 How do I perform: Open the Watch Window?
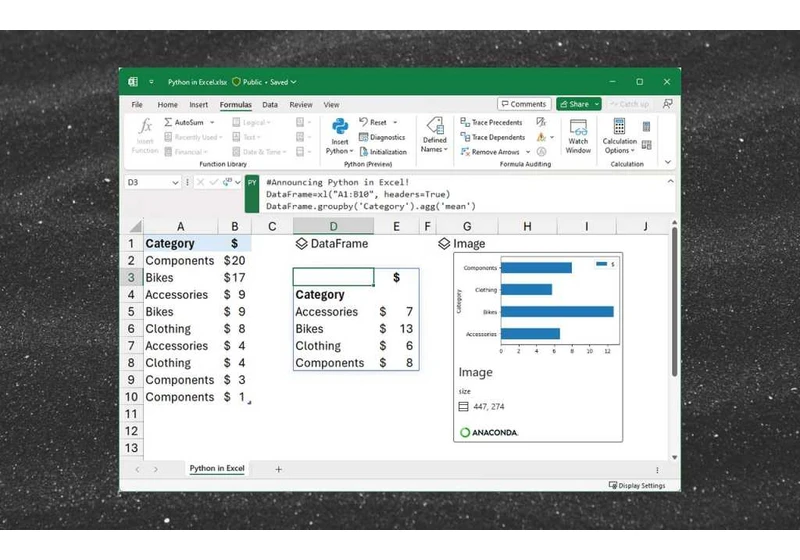pyautogui.click(x=578, y=136)
